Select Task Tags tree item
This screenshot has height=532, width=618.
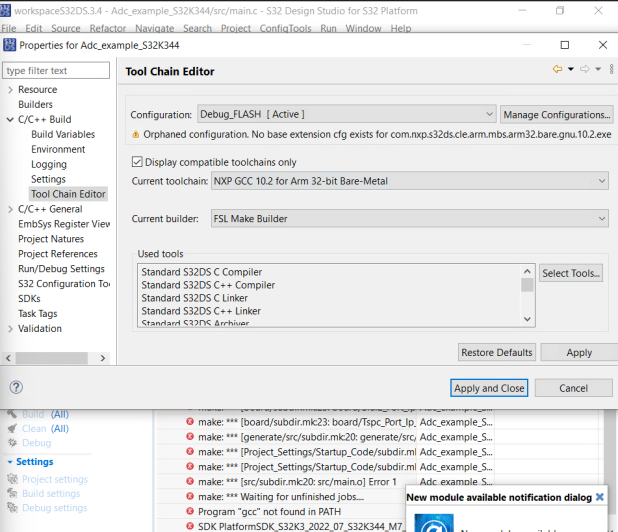tap(37, 314)
